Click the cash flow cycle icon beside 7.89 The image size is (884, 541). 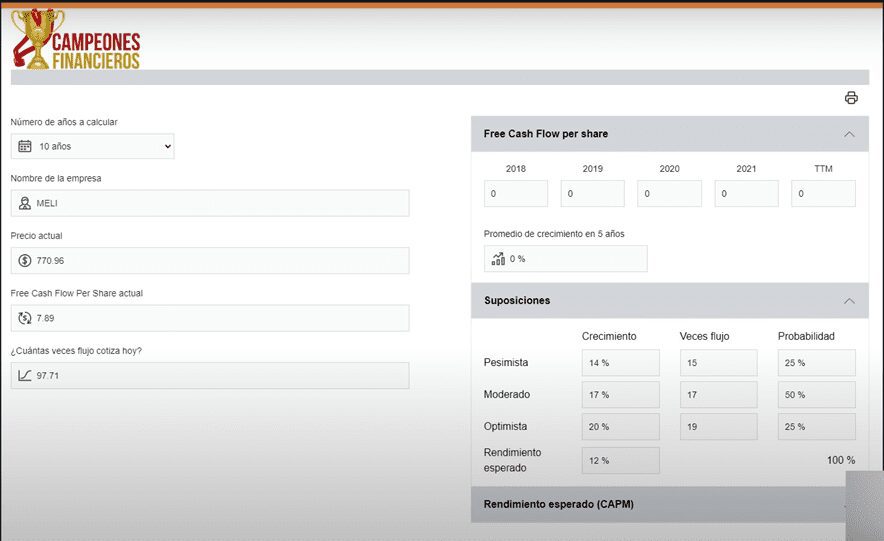point(25,318)
